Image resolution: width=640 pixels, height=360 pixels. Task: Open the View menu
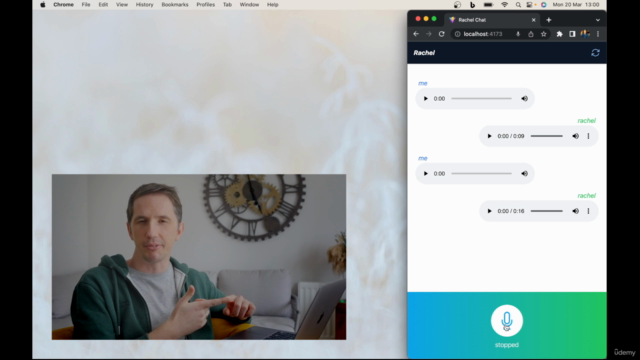tap(122, 4)
